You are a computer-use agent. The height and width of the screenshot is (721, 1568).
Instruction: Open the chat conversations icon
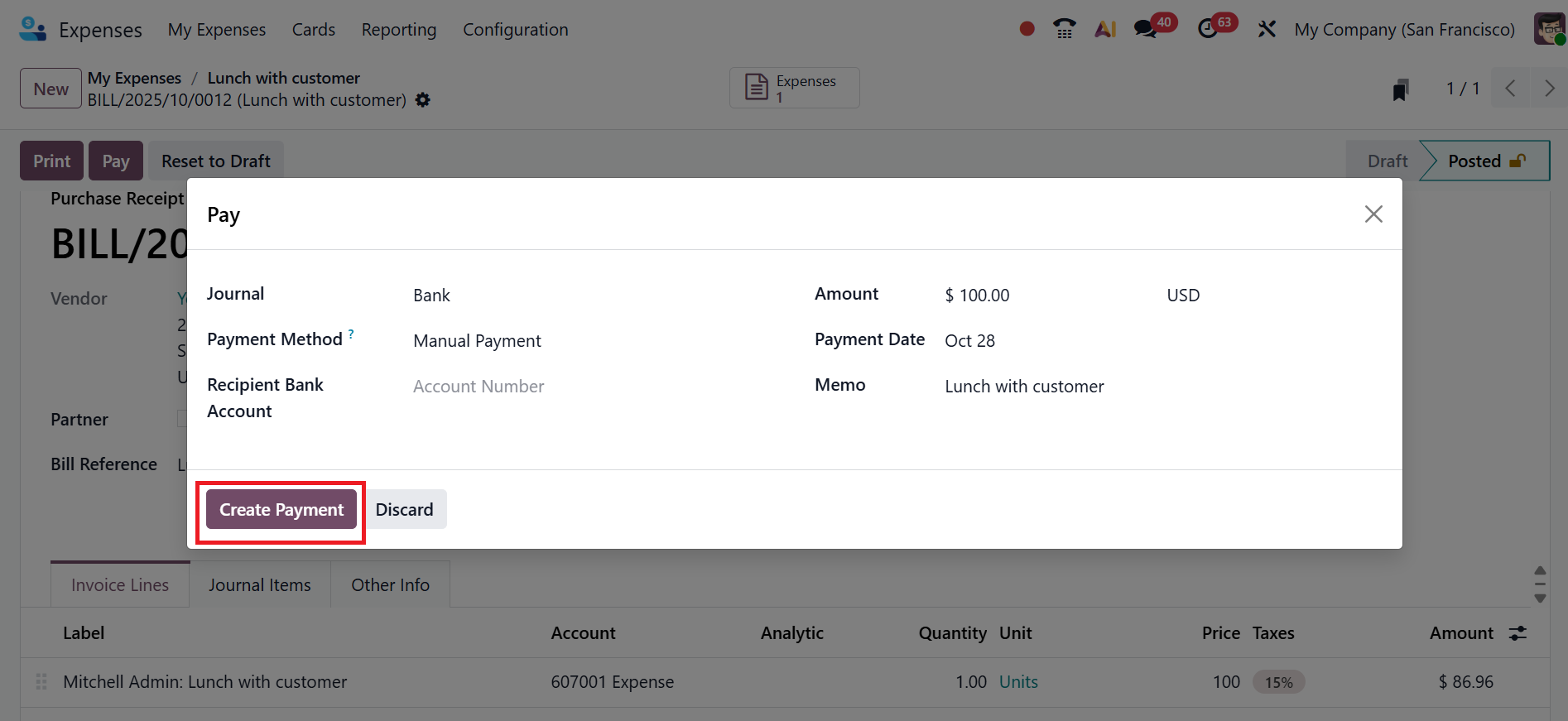click(x=1145, y=29)
